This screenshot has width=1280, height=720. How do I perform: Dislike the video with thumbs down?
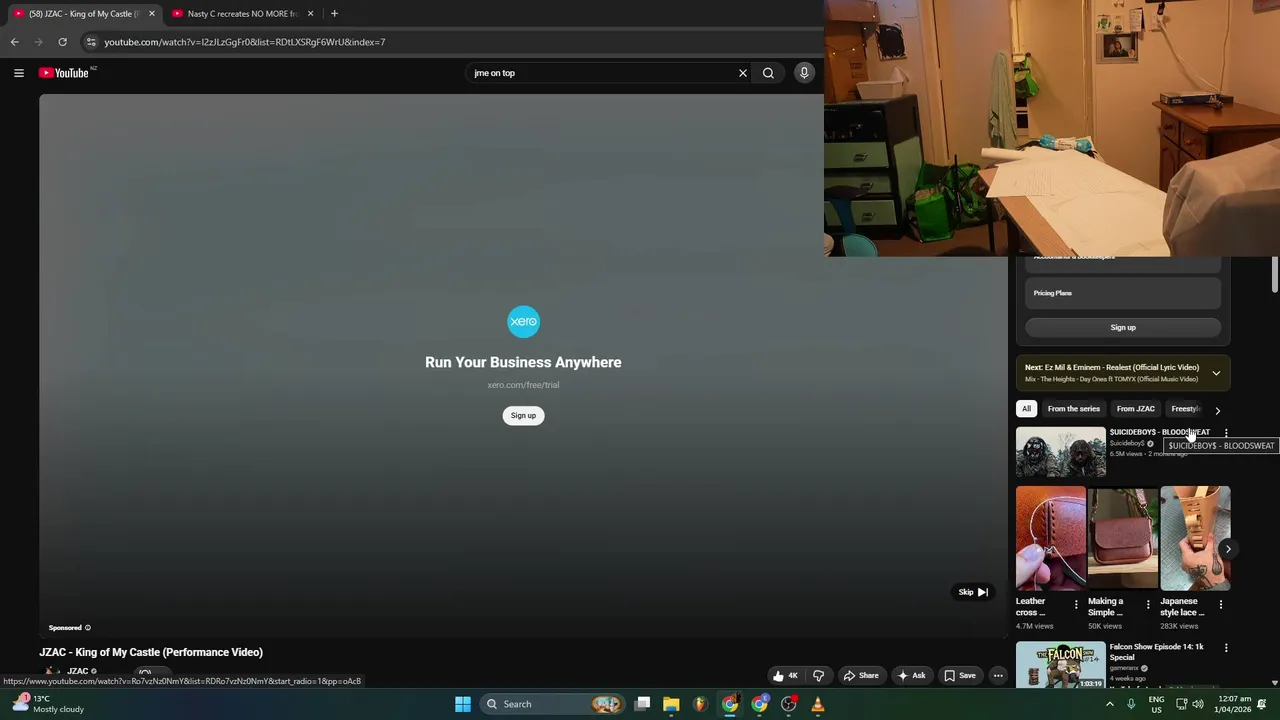click(x=818, y=676)
